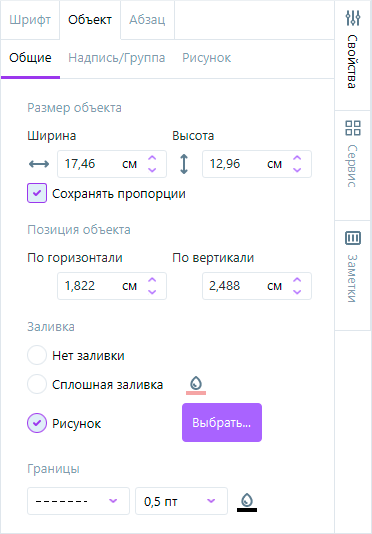Switch to the Абзац tab
Image resolution: width=372 pixels, height=534 pixels.
point(147,20)
